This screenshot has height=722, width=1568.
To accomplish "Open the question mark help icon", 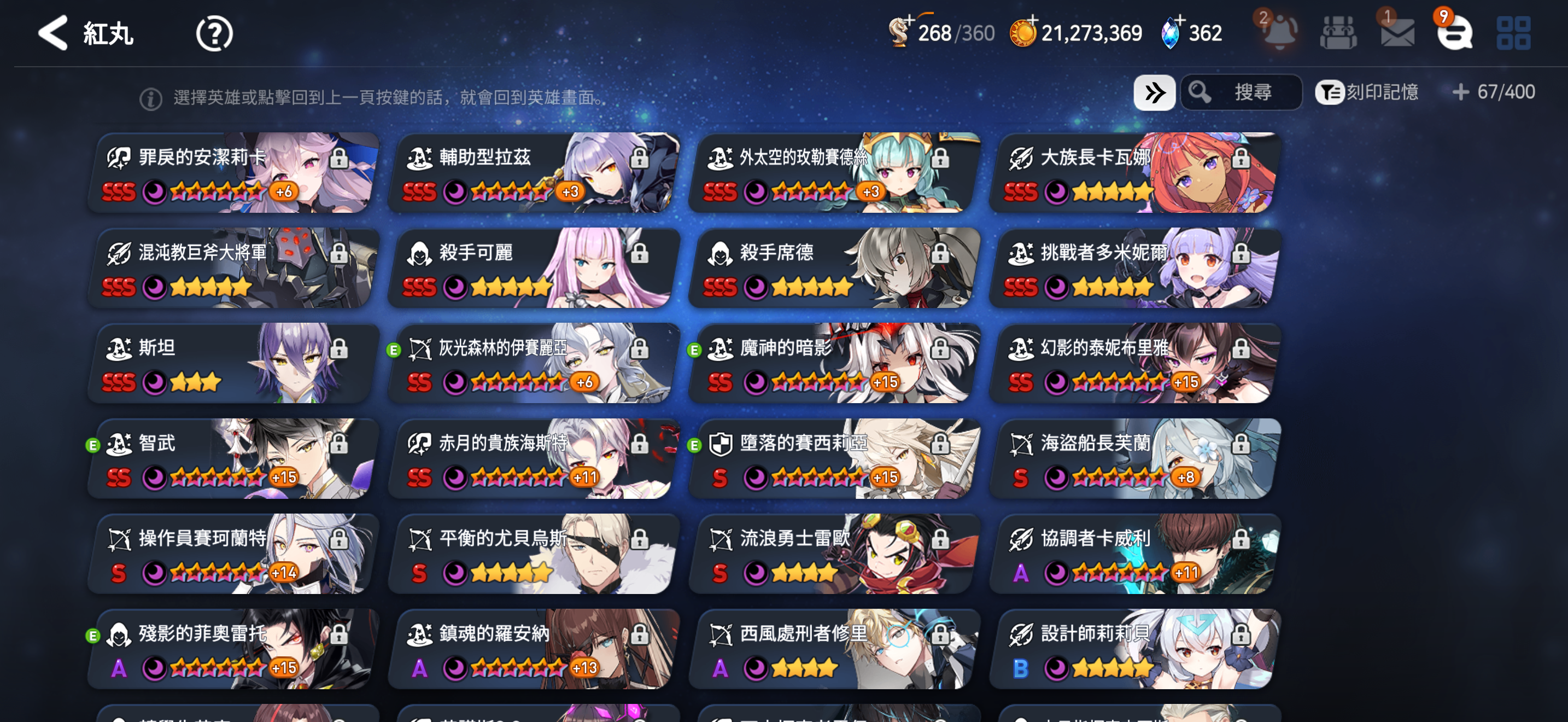I will [x=214, y=33].
